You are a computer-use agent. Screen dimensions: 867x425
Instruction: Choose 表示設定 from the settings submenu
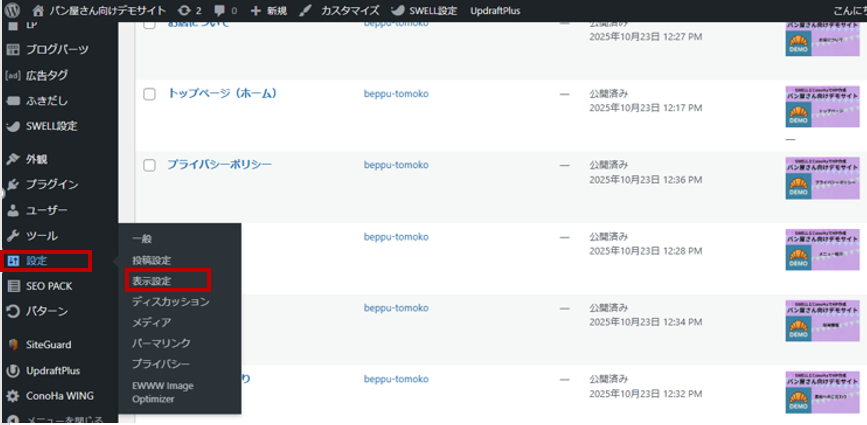tap(152, 281)
